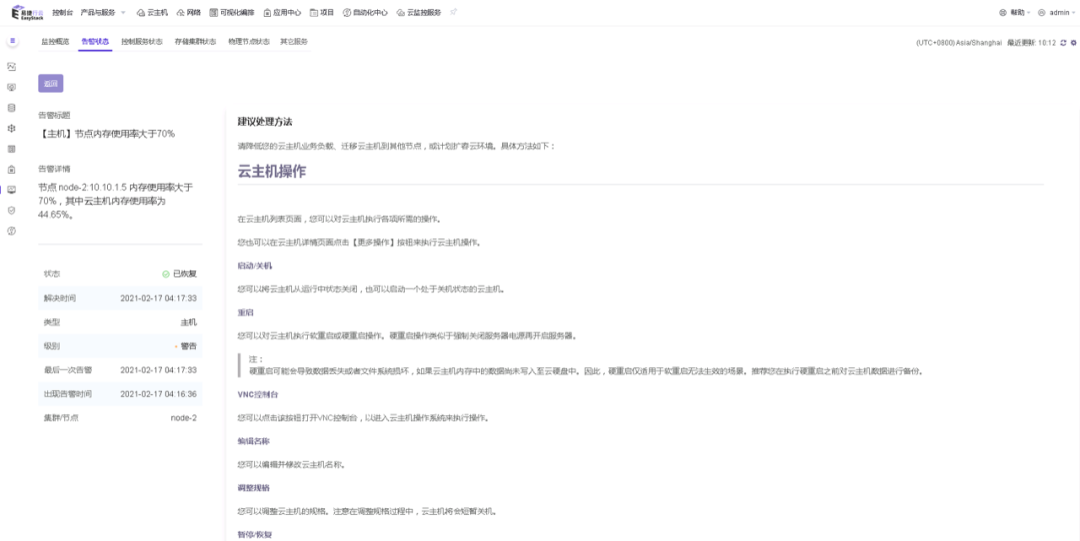
Task: Open 自动化中心 in the top navigation
Action: (x=371, y=12)
